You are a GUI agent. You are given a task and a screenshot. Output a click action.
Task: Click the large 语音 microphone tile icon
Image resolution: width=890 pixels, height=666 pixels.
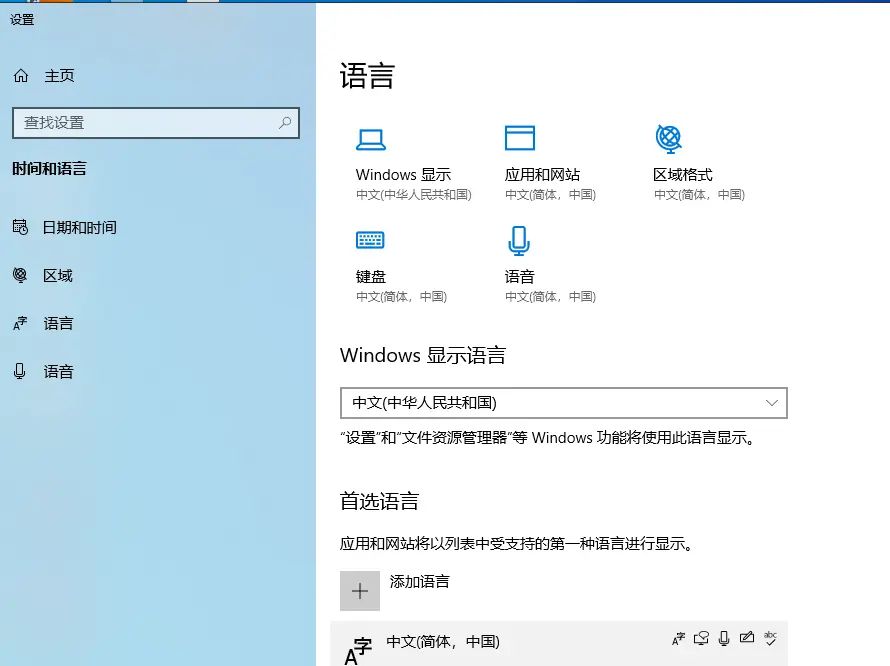coord(519,240)
